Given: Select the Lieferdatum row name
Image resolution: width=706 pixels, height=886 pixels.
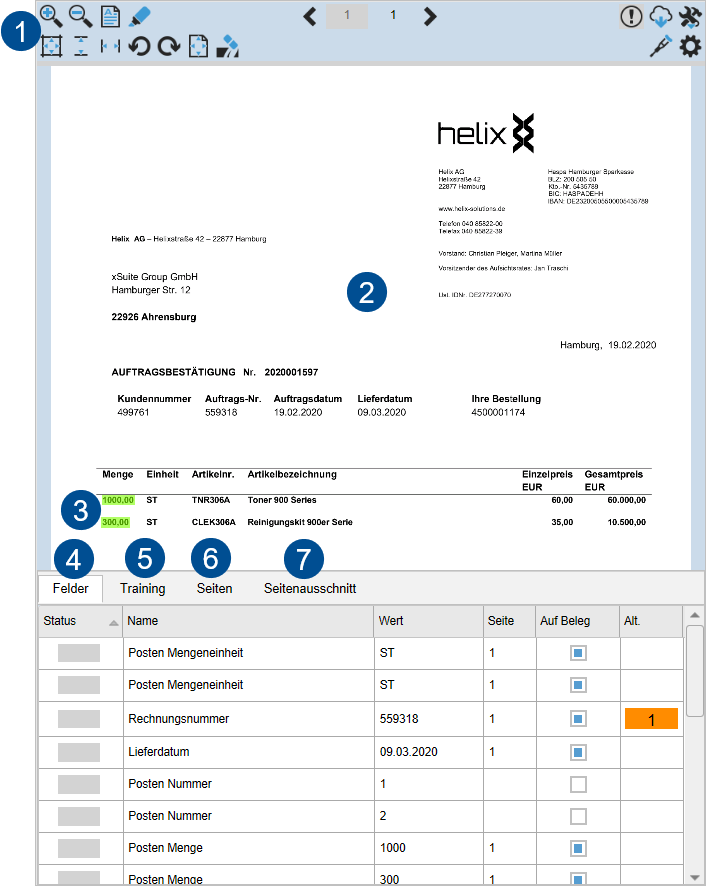Looking at the screenshot, I should (159, 752).
